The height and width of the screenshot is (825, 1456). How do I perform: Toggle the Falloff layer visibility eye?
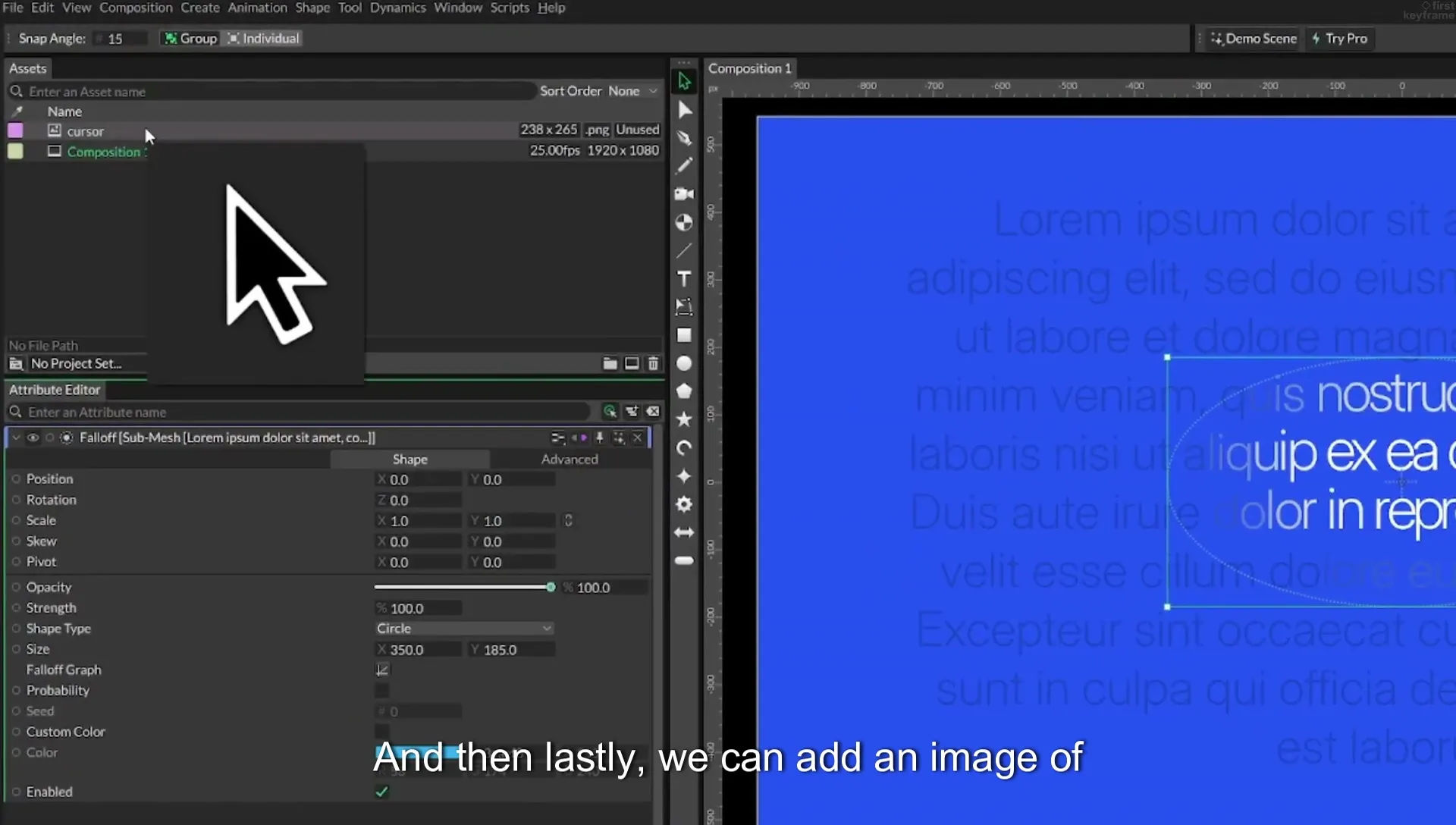[x=33, y=438]
